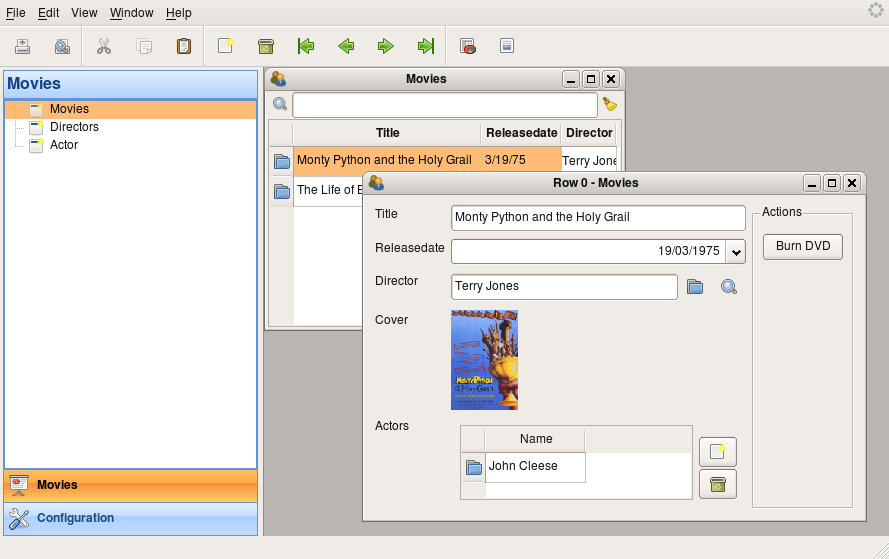Screen dimensions: 889x559
Task: Open the Window menu
Action: coord(132,12)
